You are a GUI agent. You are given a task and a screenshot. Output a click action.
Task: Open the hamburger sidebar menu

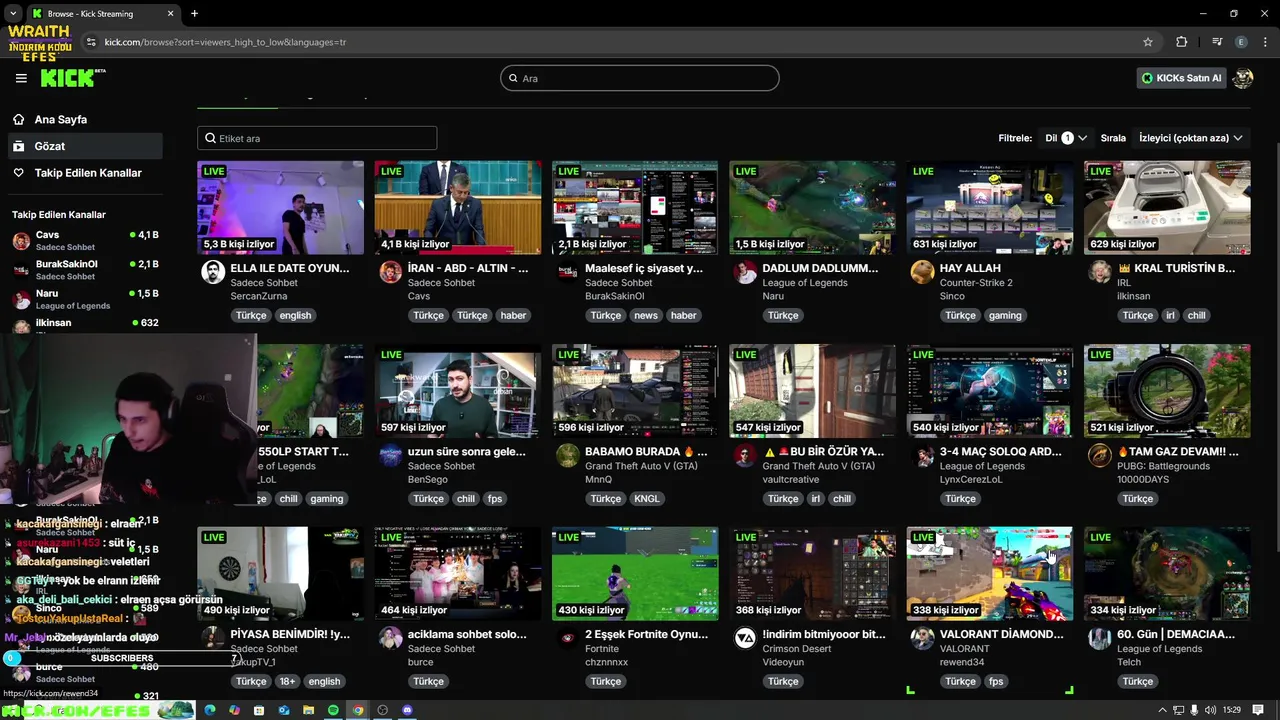click(21, 78)
